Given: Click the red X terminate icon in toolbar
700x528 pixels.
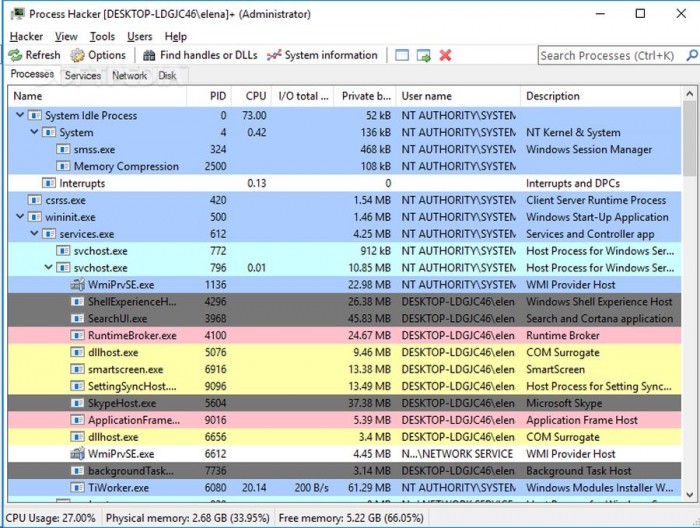Looking at the screenshot, I should 446,55.
